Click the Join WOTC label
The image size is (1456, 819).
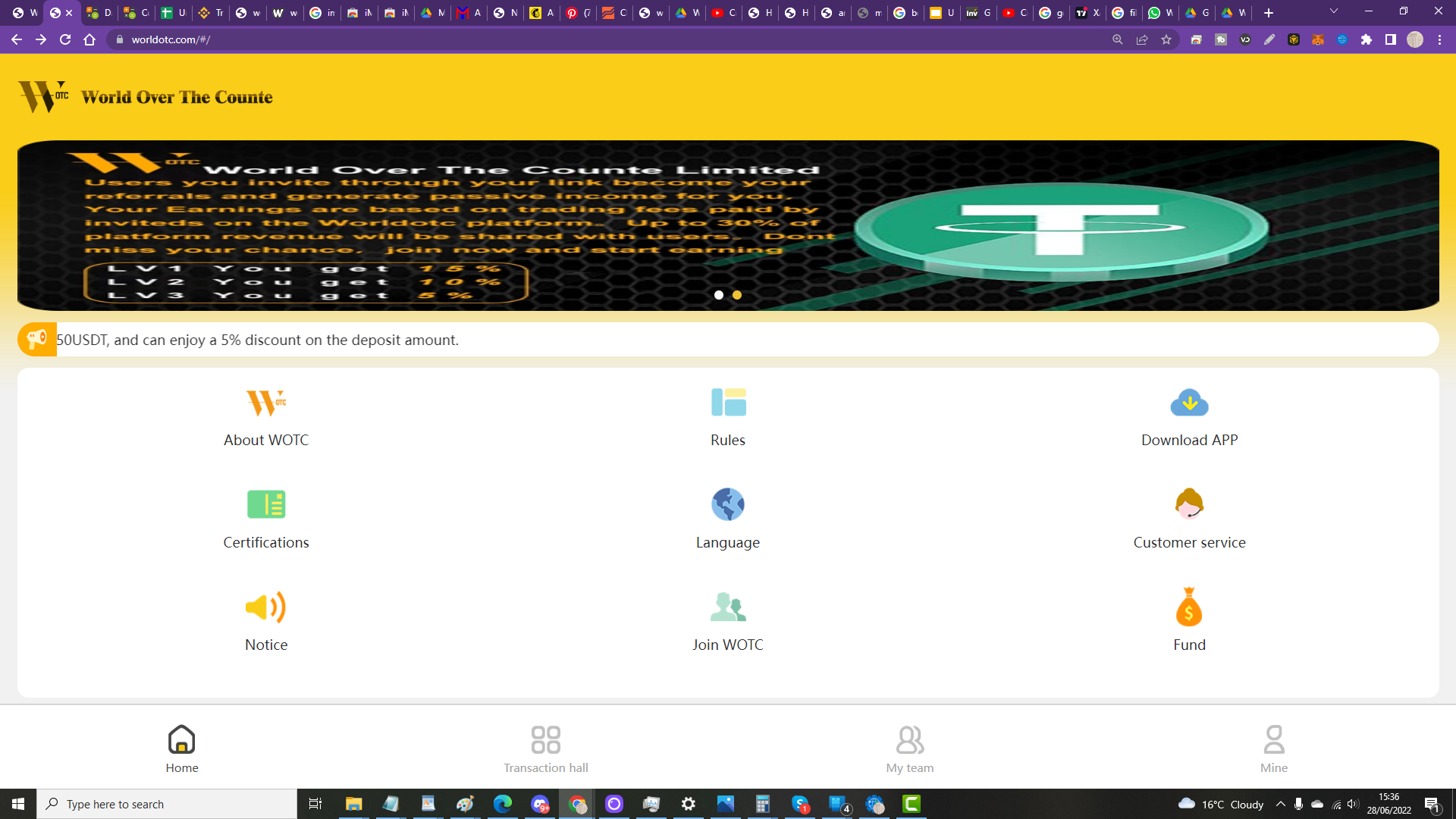(x=728, y=645)
